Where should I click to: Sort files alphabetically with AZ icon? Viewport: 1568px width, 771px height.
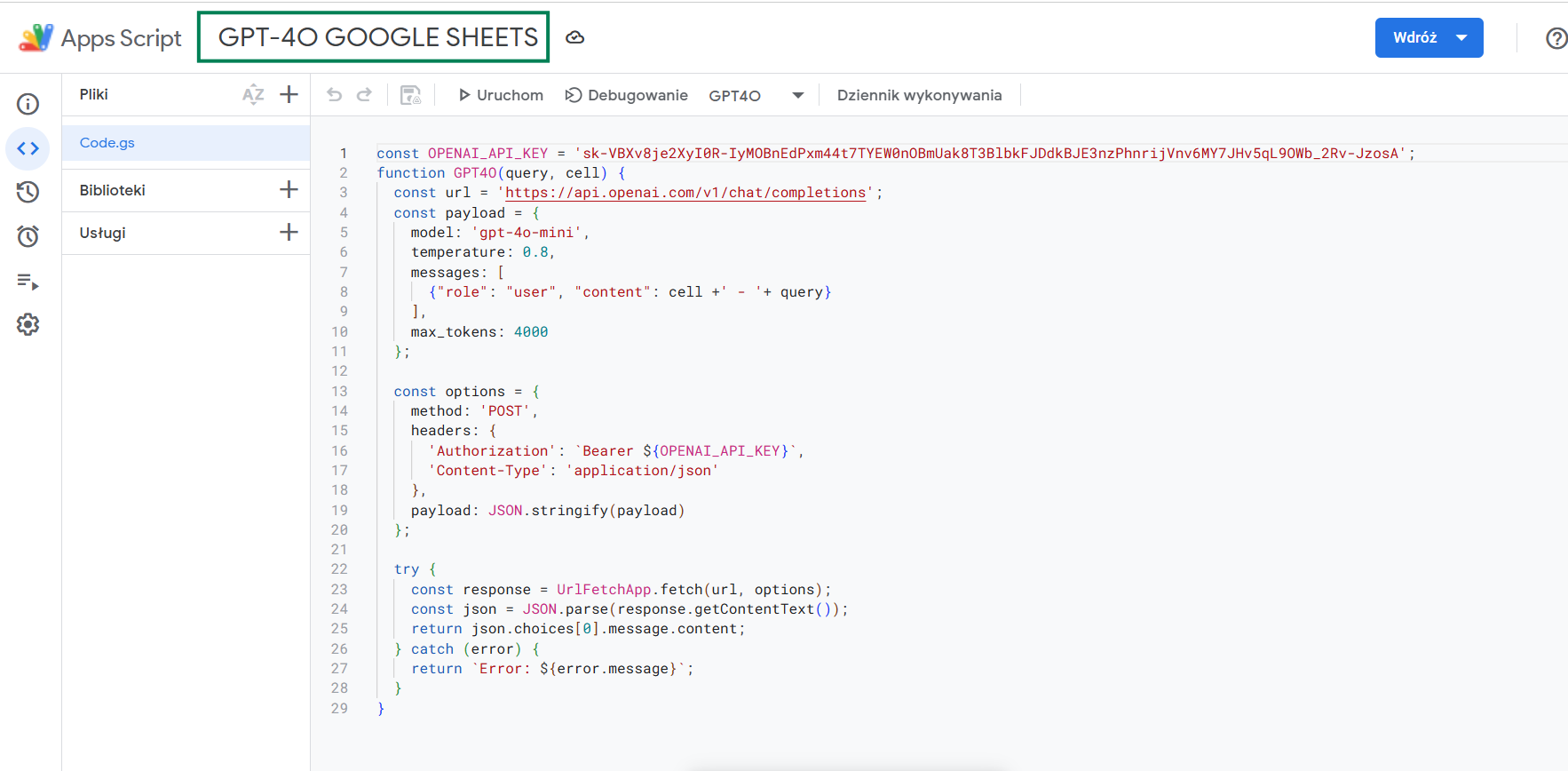pos(253,95)
